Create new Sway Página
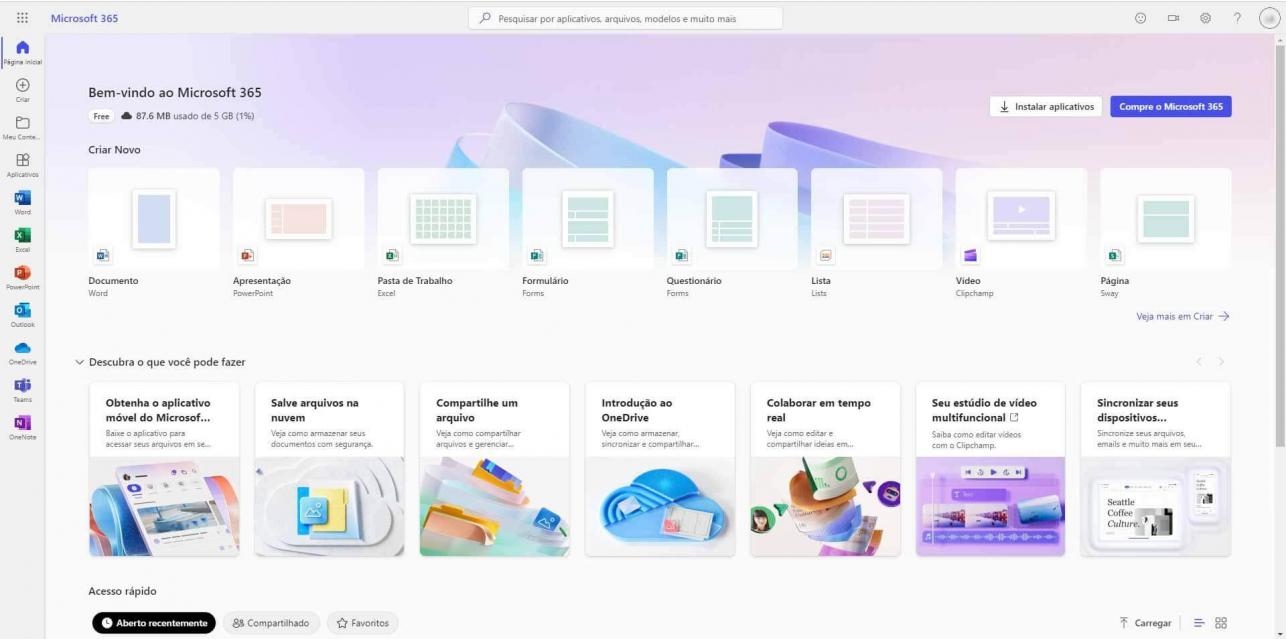1286x639 pixels. pyautogui.click(x=1166, y=233)
